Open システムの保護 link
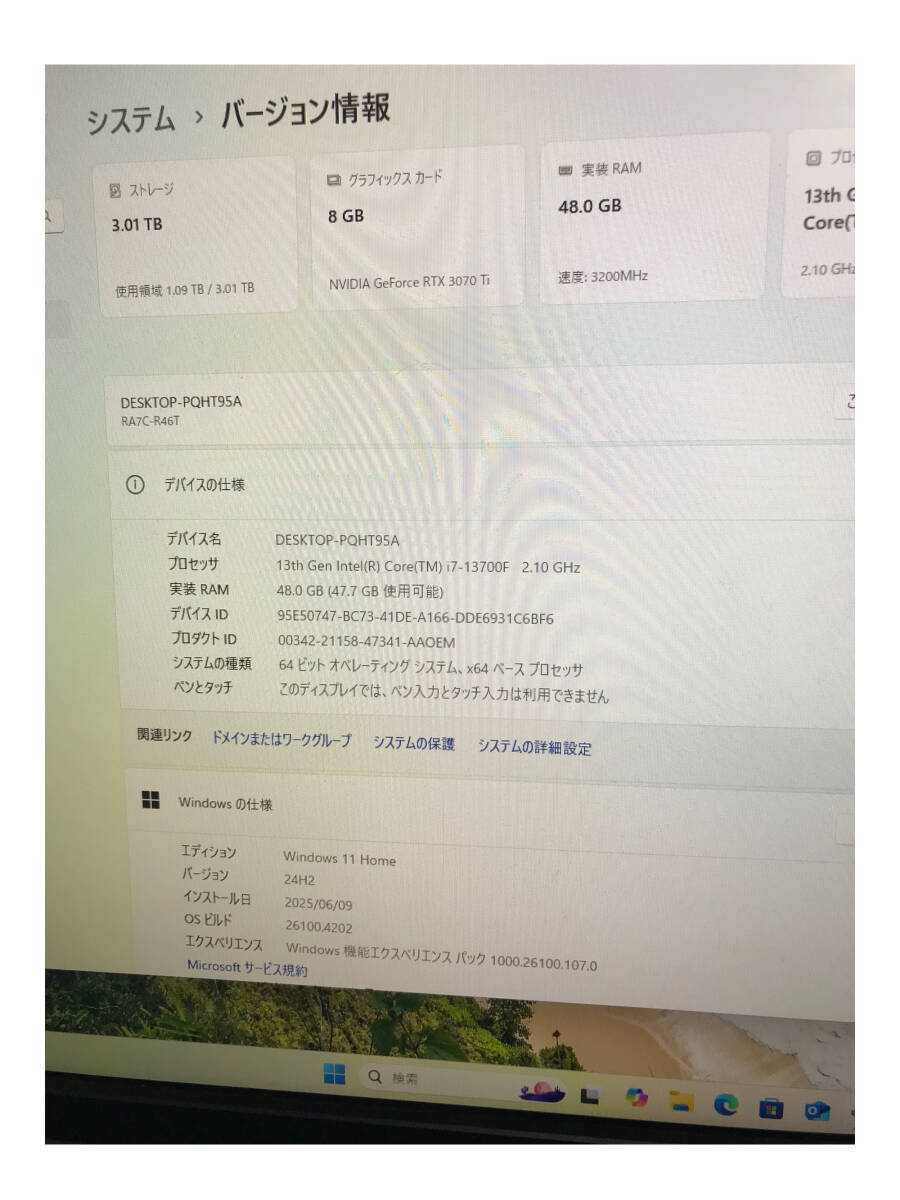The image size is (900, 1200). 414,743
